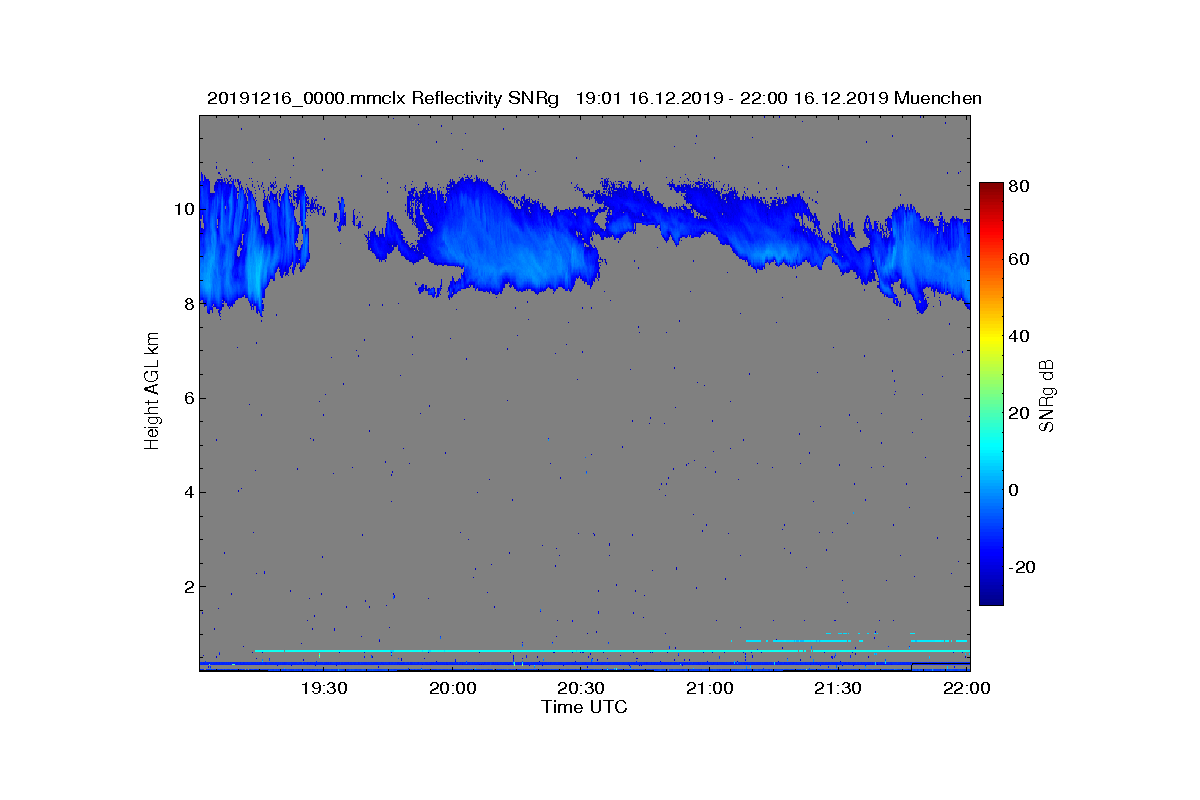Click the colorbar value -20
Viewport: 1200px width, 800px height.
pos(1022,566)
